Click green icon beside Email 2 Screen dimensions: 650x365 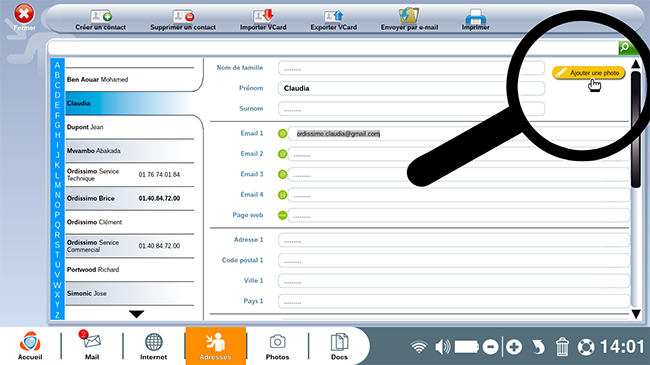[x=282, y=154]
